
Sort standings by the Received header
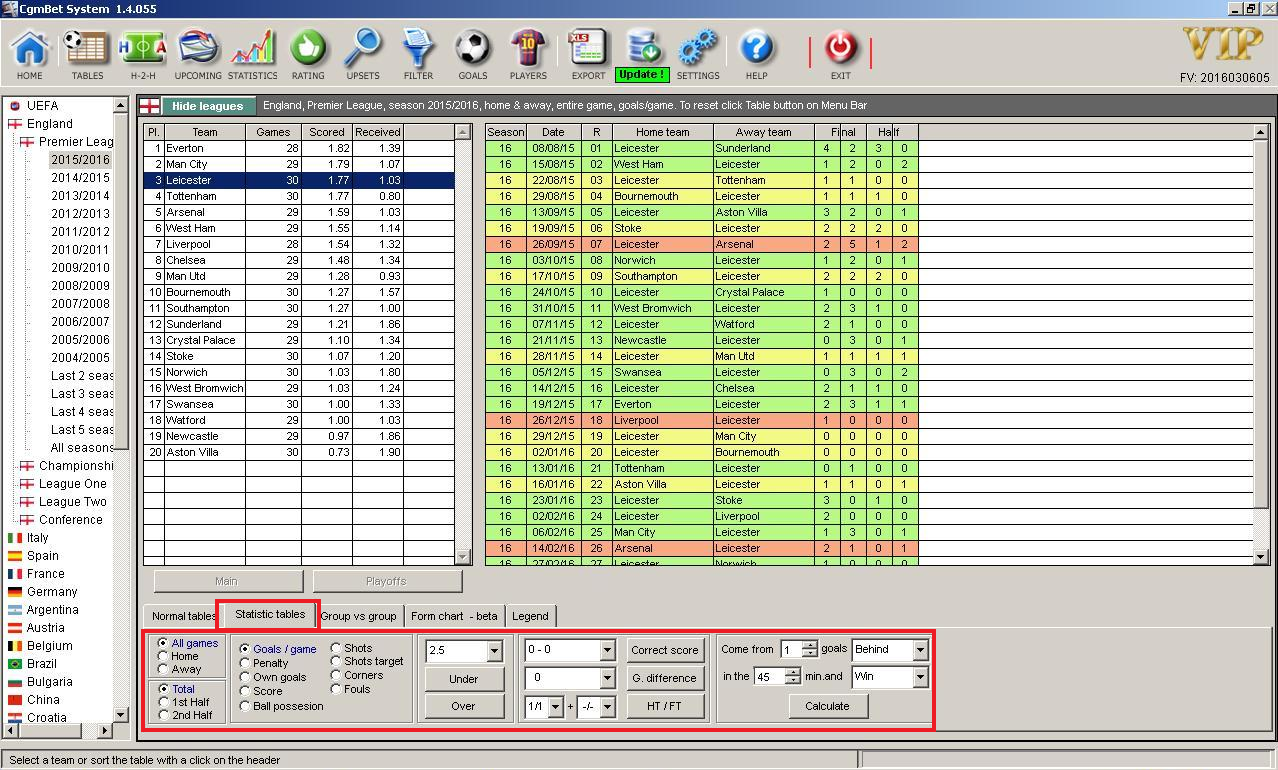tap(378, 132)
